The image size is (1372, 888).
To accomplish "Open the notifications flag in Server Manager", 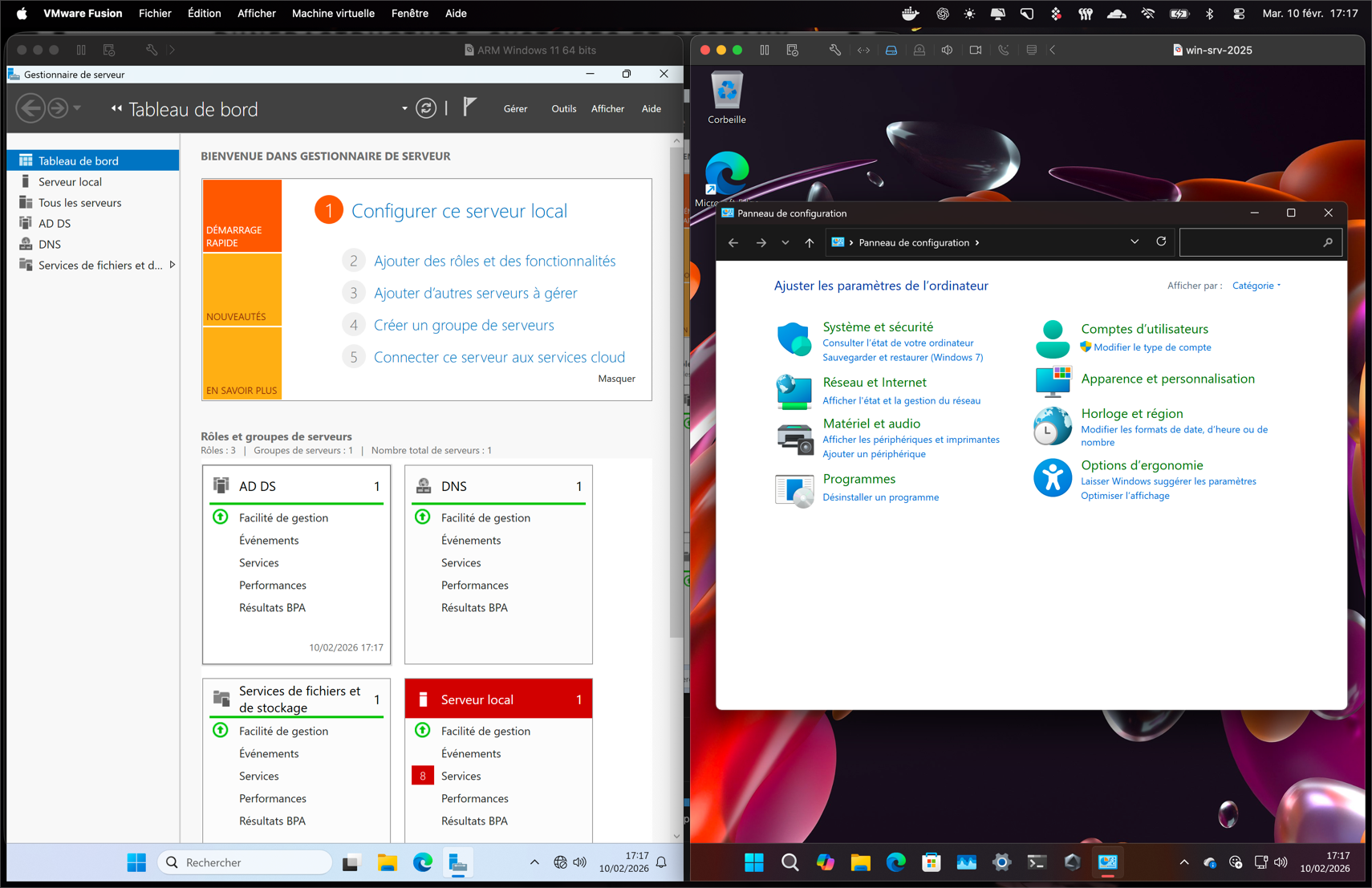I will [469, 107].
